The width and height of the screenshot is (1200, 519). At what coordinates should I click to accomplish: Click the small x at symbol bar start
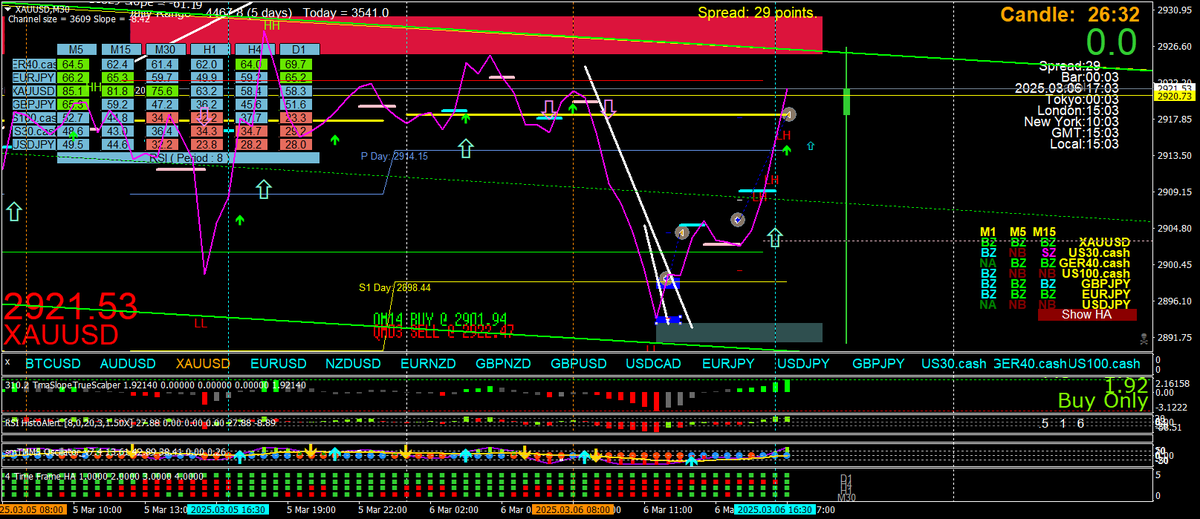coord(8,364)
